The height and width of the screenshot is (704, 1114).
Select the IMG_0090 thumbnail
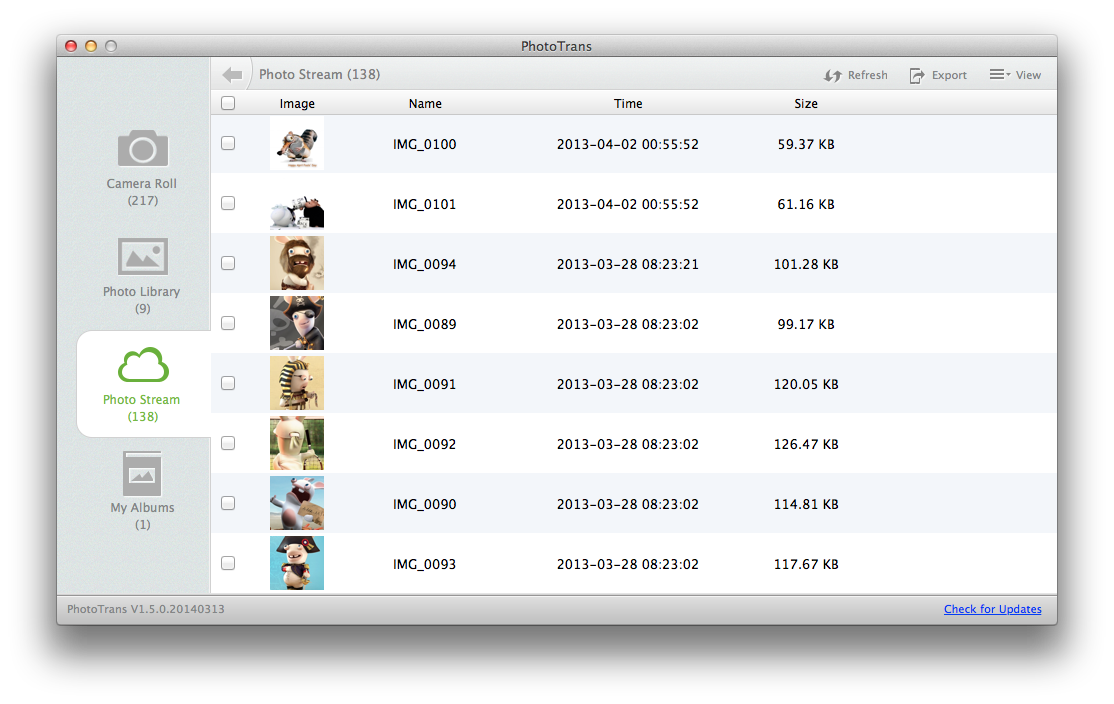coord(297,504)
